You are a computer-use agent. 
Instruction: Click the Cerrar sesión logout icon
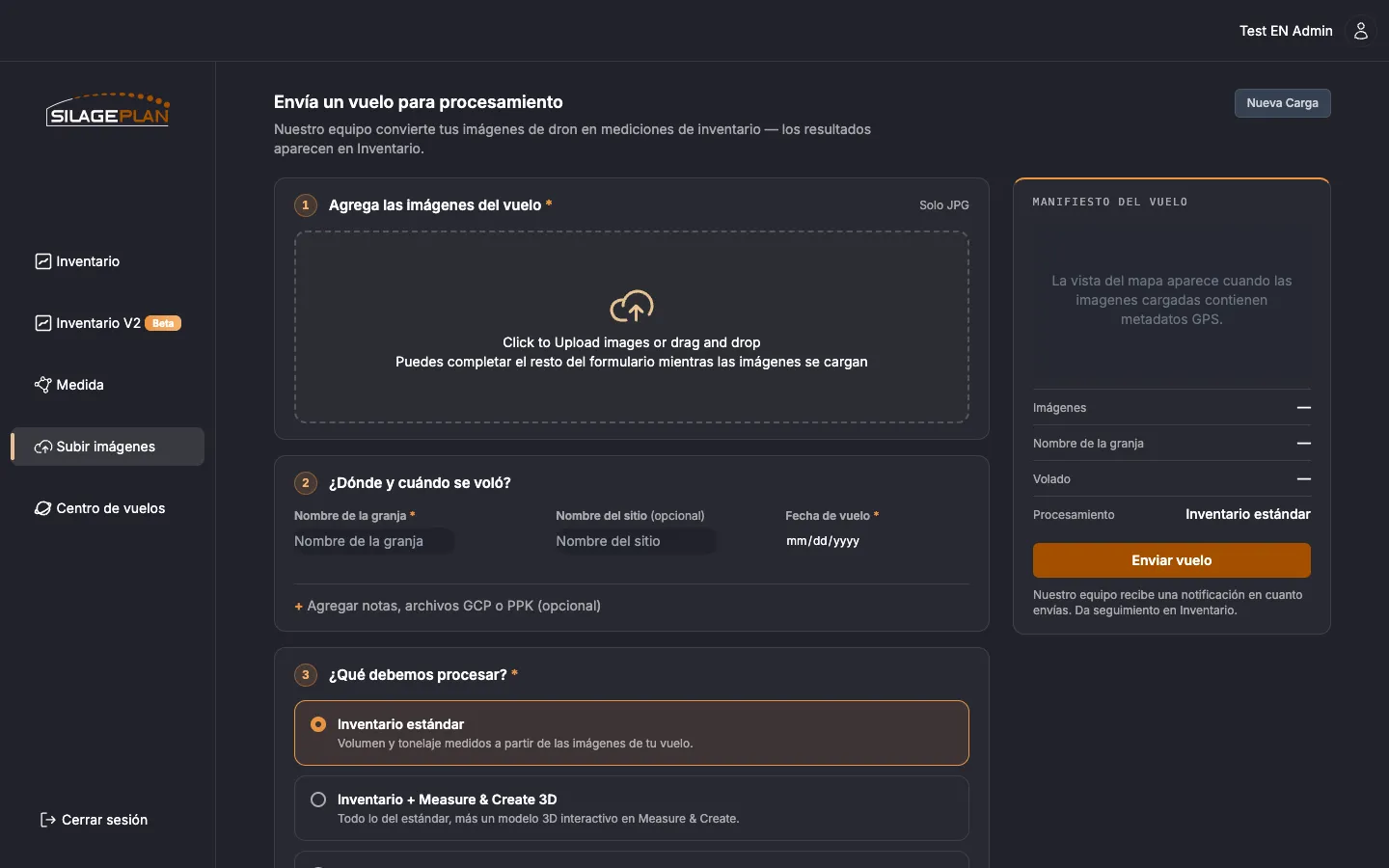[x=47, y=820]
